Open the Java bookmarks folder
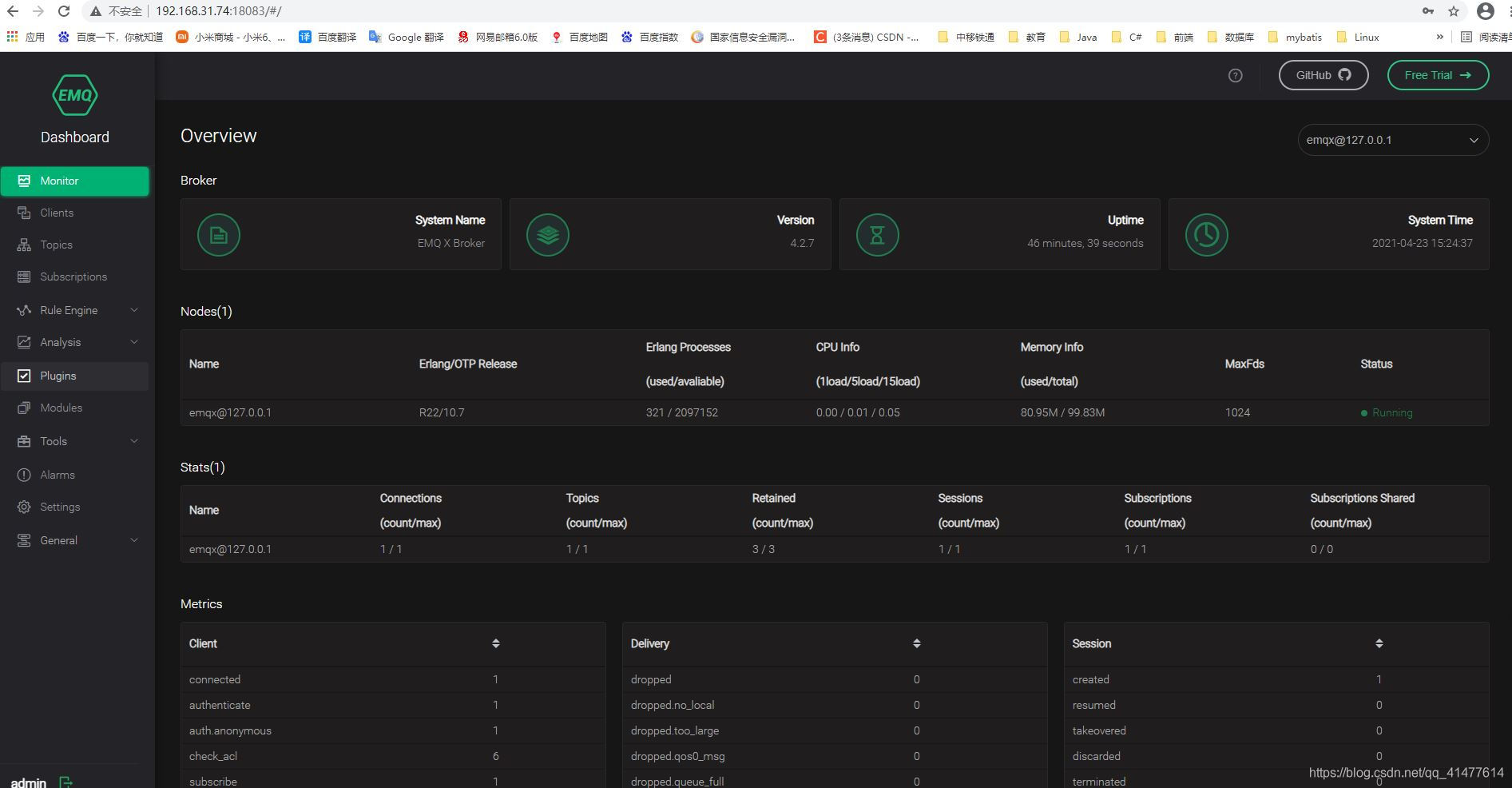The height and width of the screenshot is (788, 1512). point(1078,37)
